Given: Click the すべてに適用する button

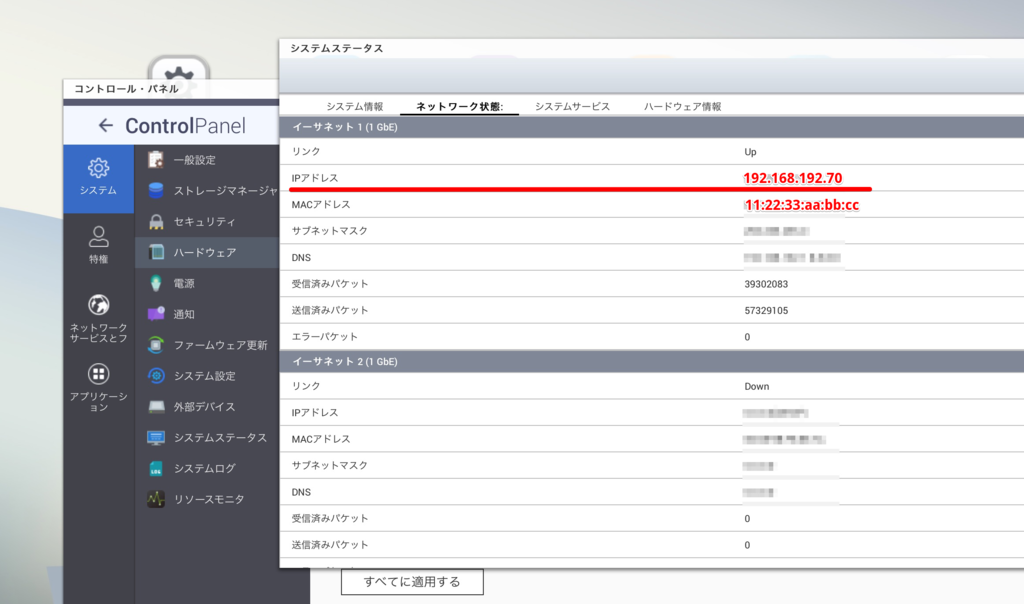Looking at the screenshot, I should pyautogui.click(x=412, y=582).
